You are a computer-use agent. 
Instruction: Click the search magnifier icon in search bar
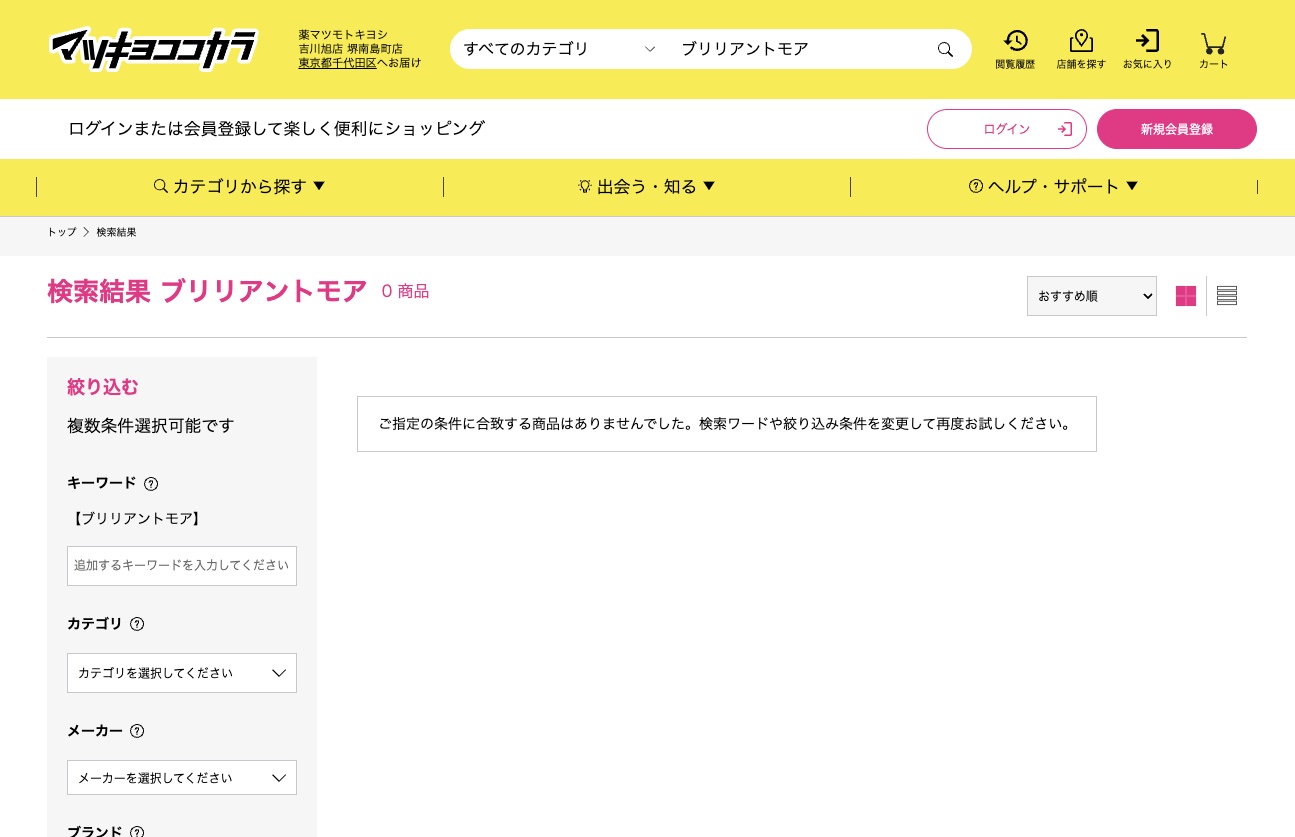pos(945,49)
